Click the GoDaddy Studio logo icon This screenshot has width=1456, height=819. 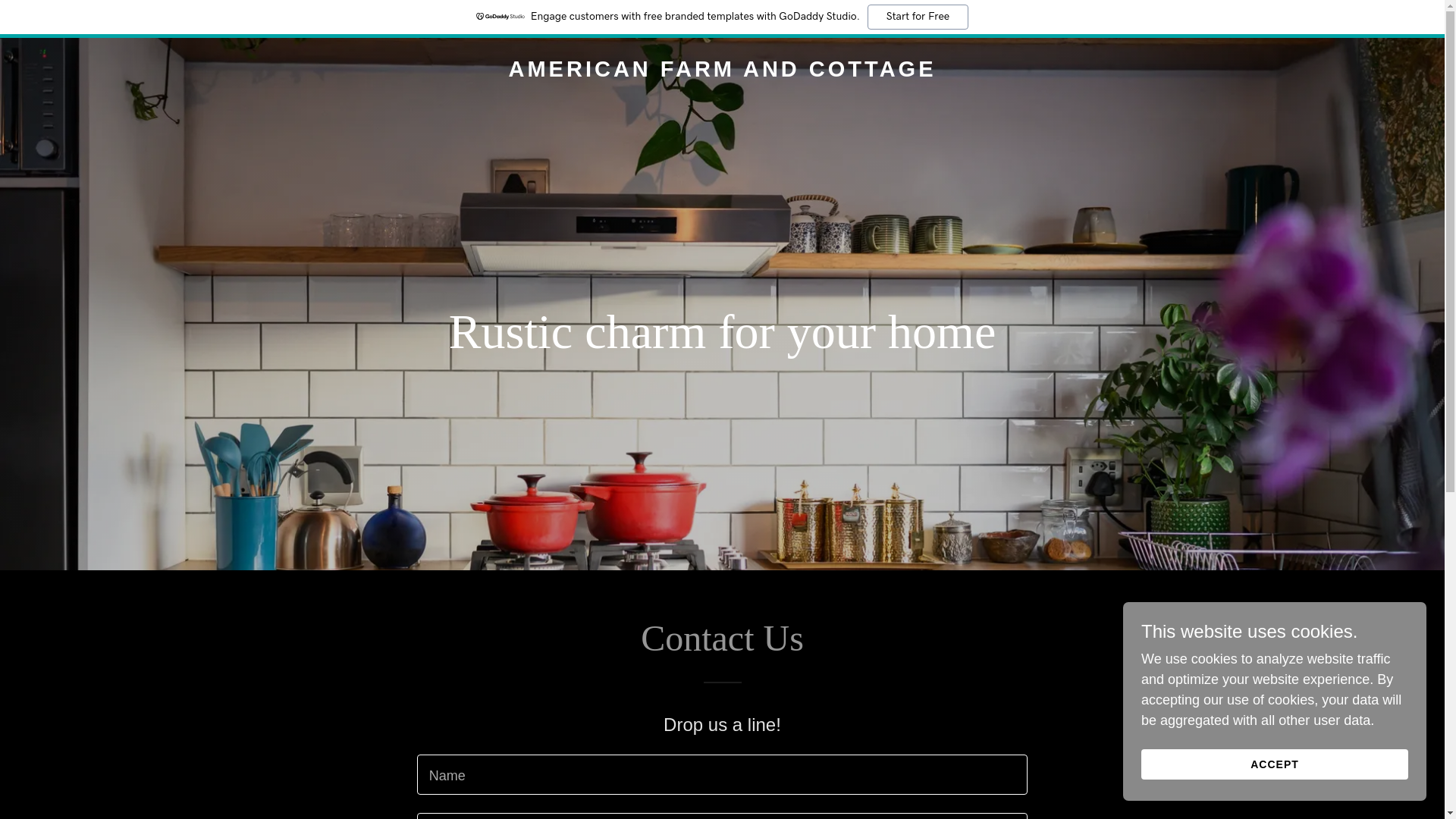[x=500, y=17]
